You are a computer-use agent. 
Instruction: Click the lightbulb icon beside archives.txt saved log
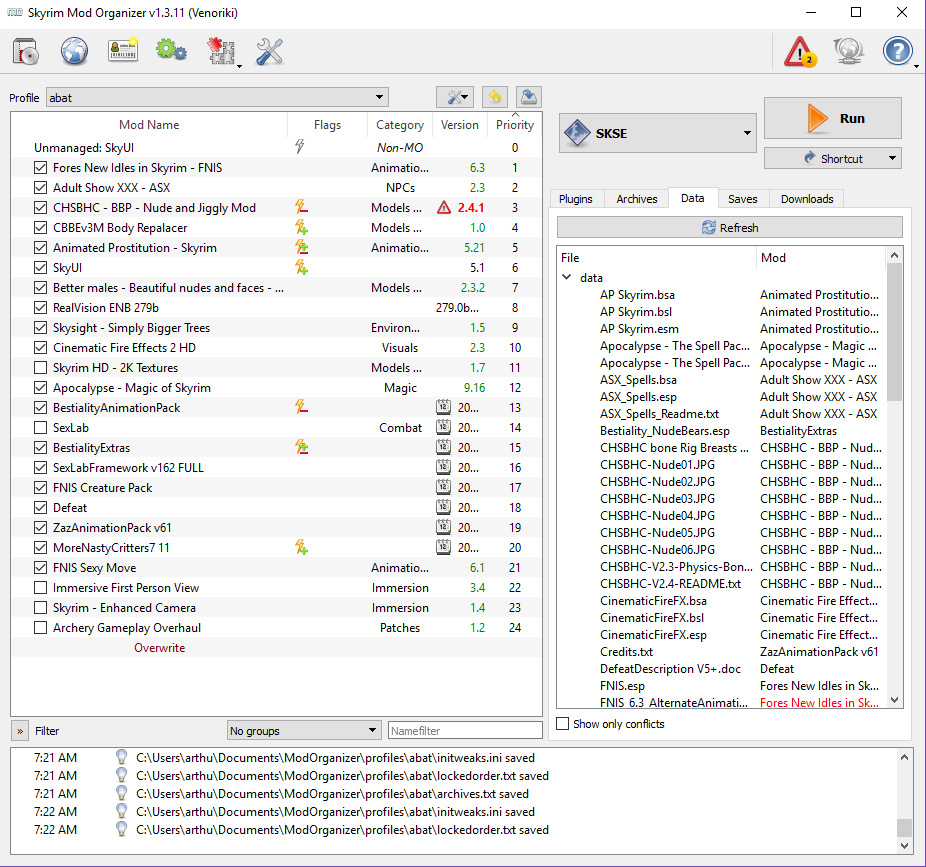coord(122,793)
